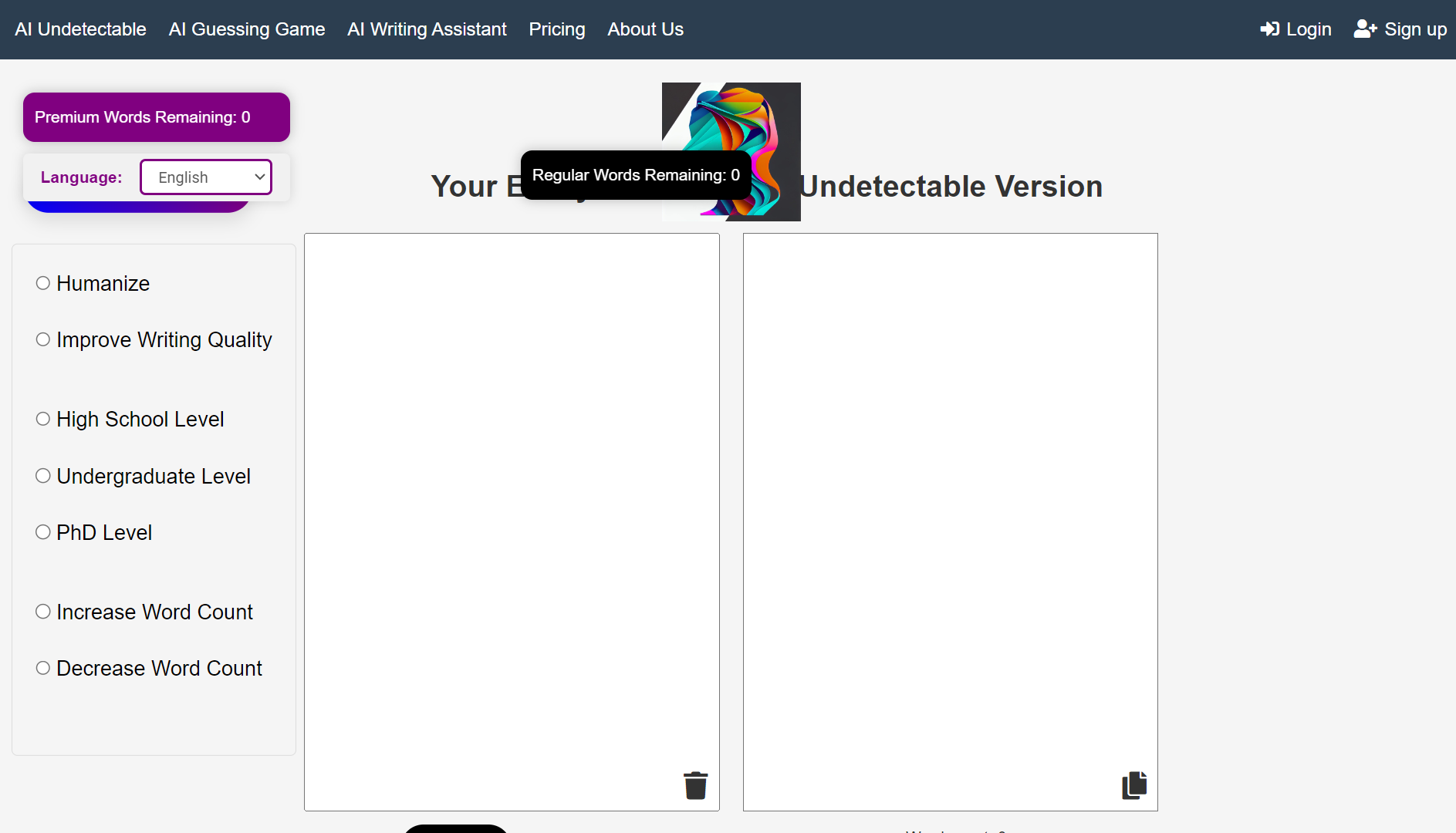Select Increase Word Count
The height and width of the screenshot is (833, 1456).
point(43,611)
